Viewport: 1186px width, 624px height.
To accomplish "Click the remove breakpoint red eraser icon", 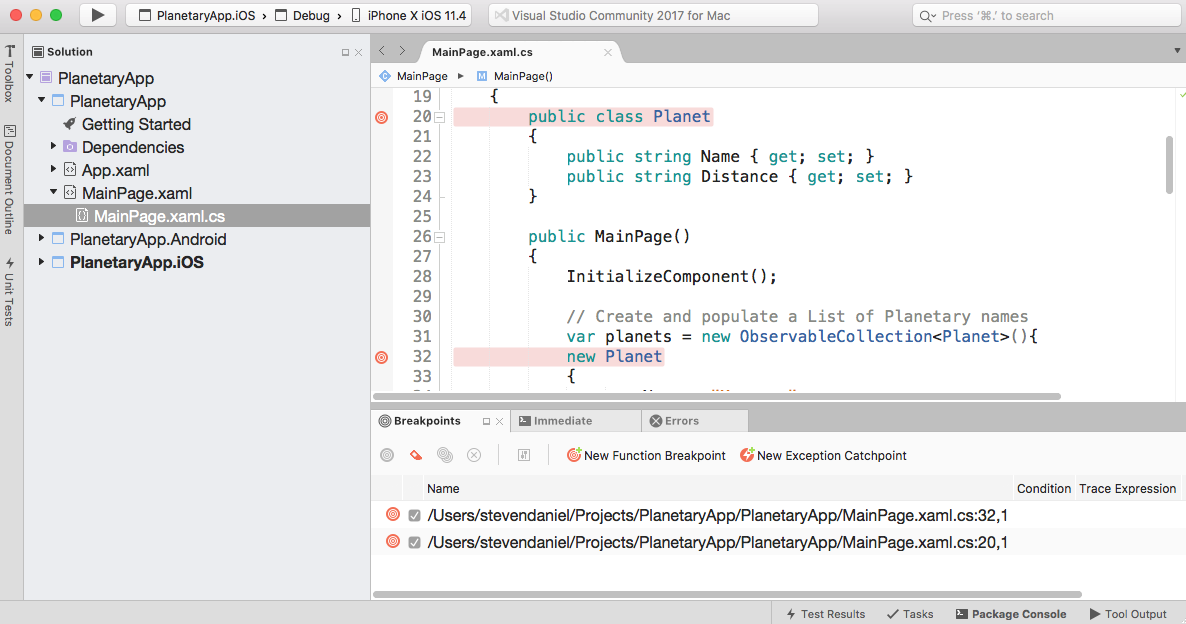I will 415,455.
